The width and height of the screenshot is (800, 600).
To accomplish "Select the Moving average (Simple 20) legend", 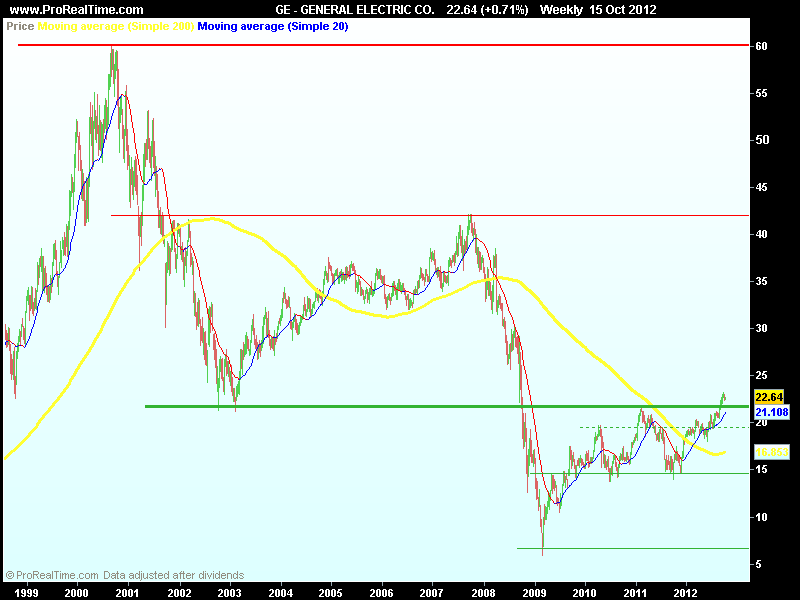I will (x=273, y=26).
